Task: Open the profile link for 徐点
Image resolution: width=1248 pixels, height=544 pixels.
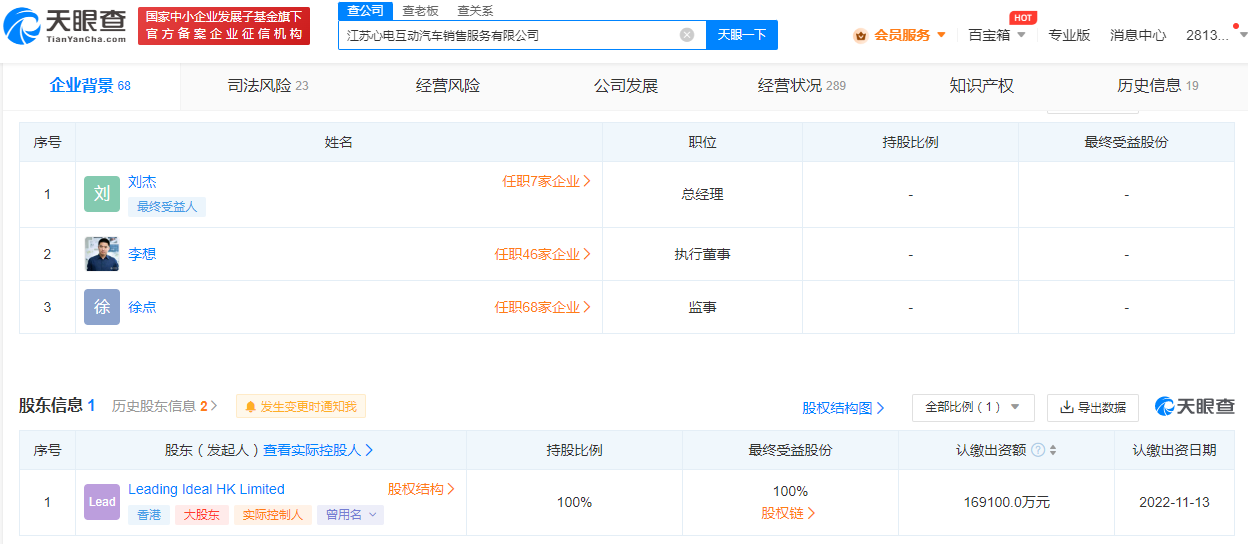Action: (142, 307)
